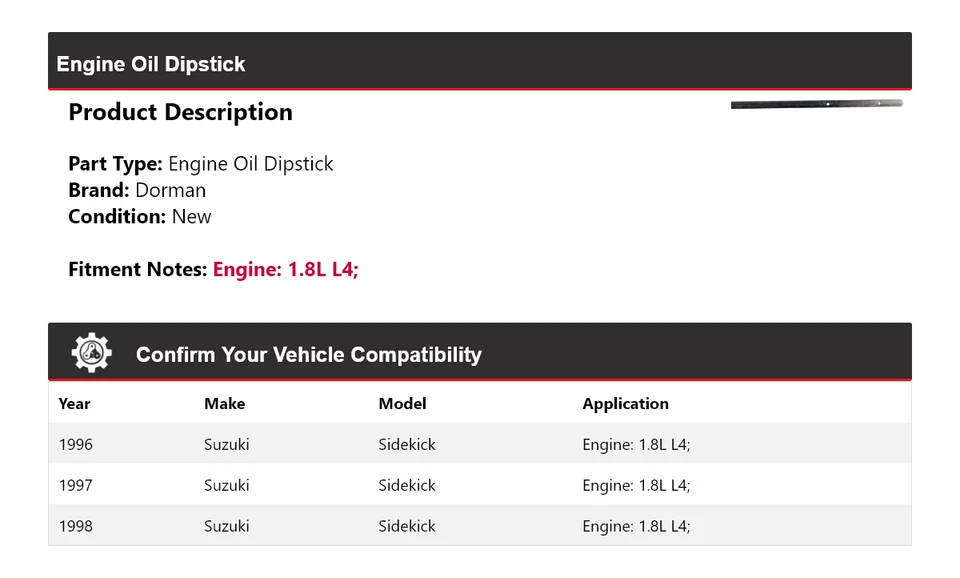Click Sidekick in the 1997 row
960x578 pixels.
(406, 485)
